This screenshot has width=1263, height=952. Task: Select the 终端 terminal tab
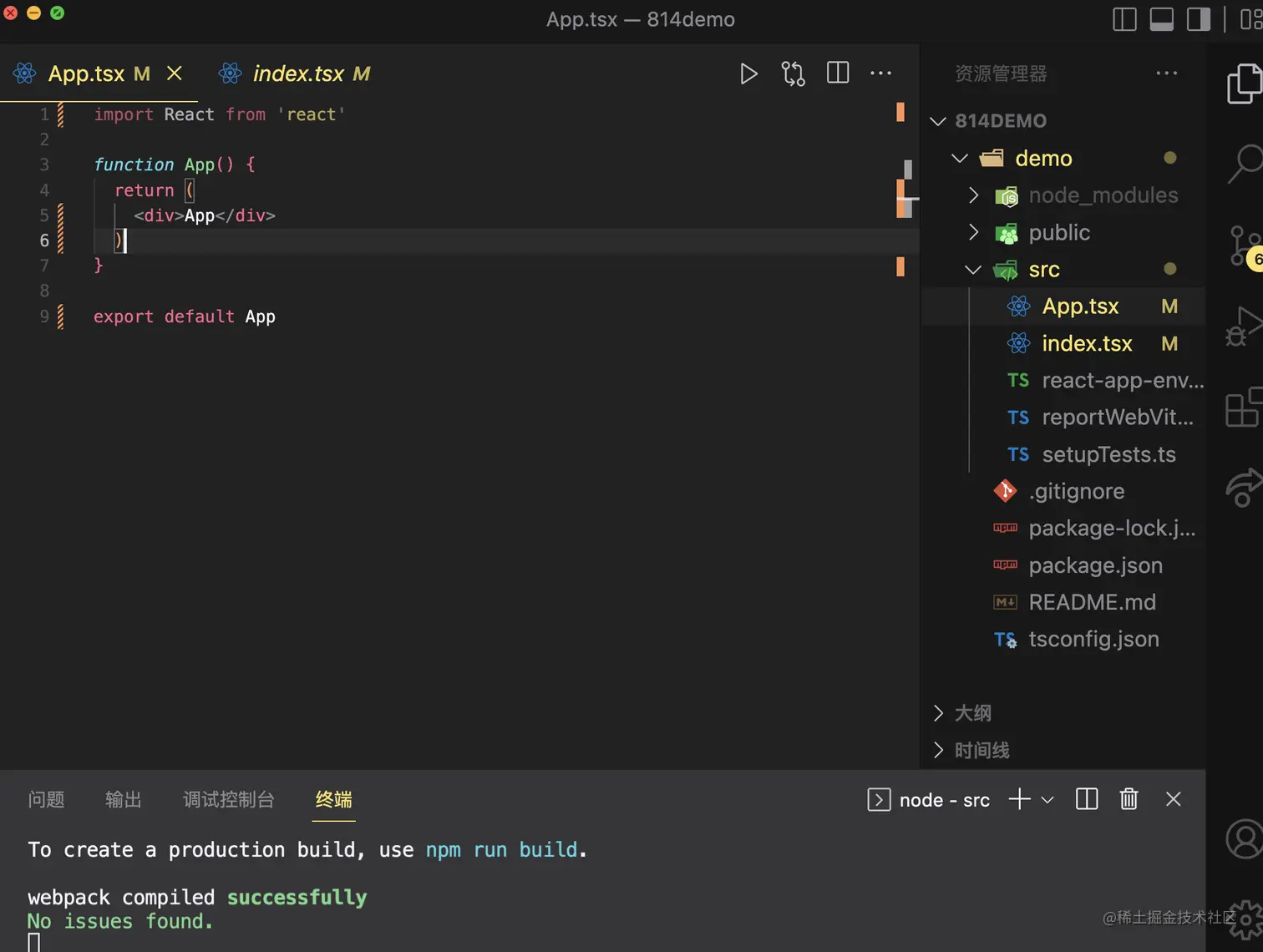click(x=334, y=800)
